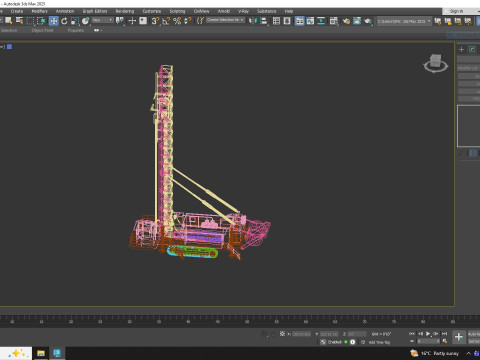The height and width of the screenshot is (360, 480).
Task: Click Add Time Tag text
Action: point(379,342)
